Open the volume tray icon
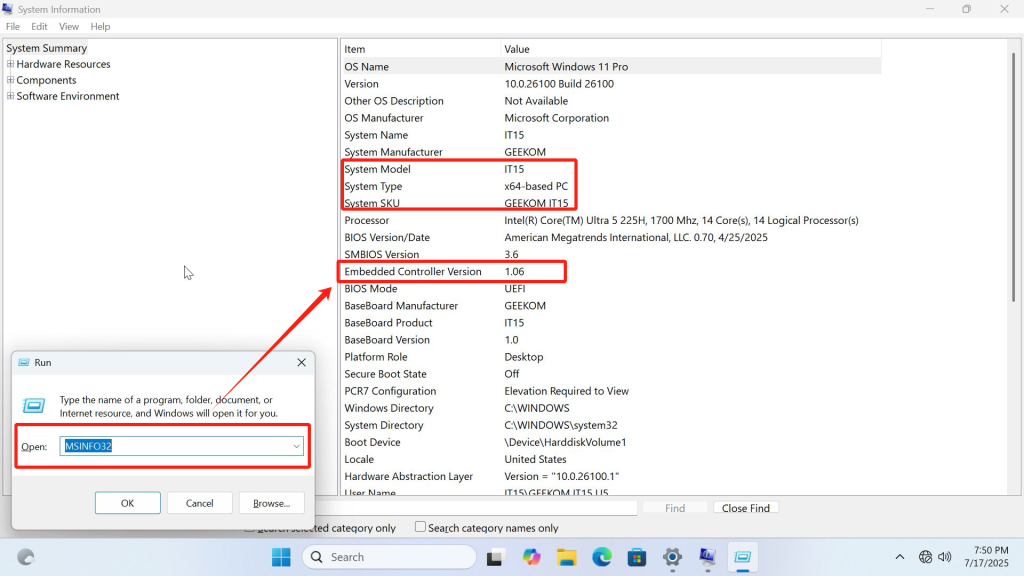This screenshot has width=1024, height=576. (944, 557)
